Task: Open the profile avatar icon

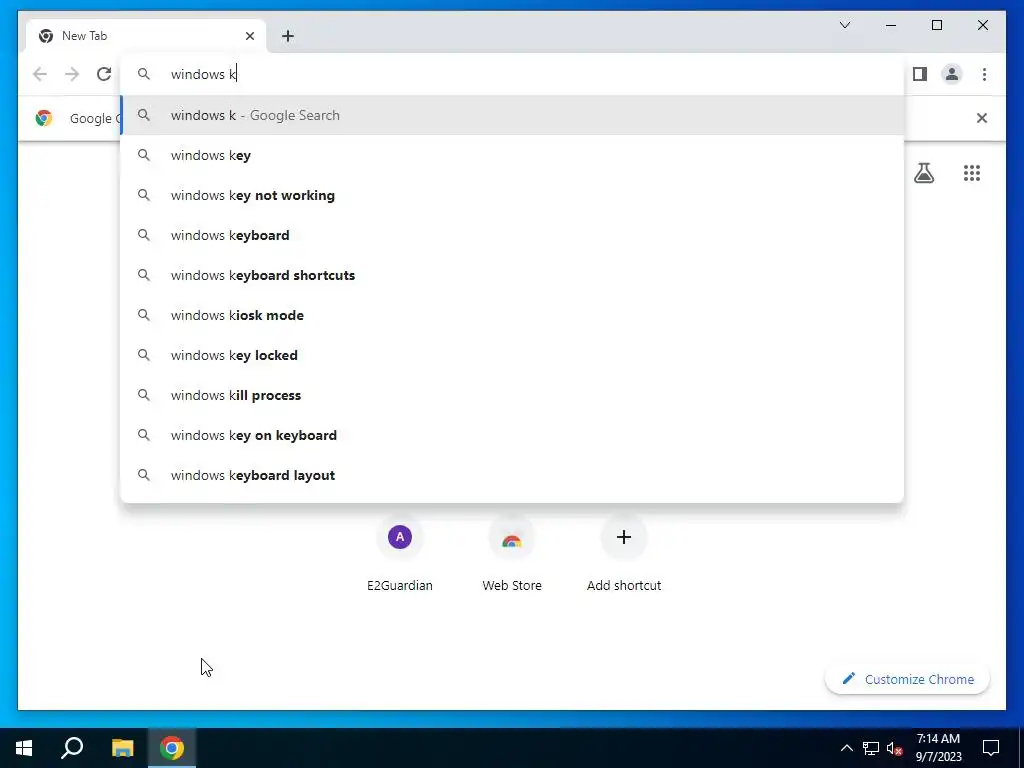Action: pyautogui.click(x=952, y=74)
